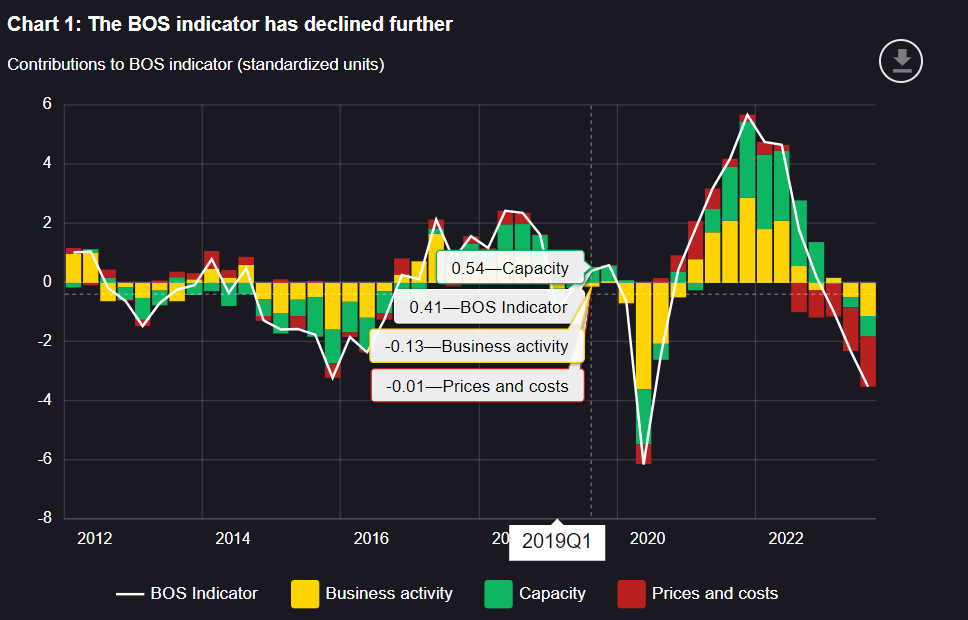Click the yellow Business activity swatch

pyautogui.click(x=305, y=594)
